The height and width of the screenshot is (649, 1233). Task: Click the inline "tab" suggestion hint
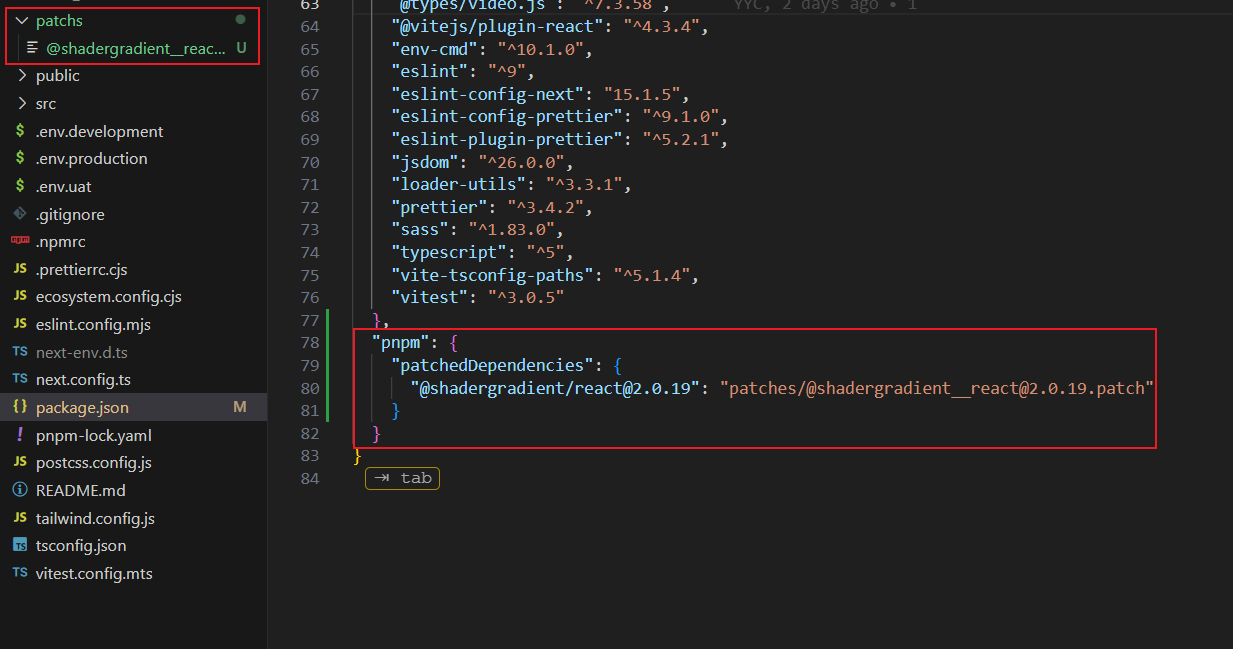coord(403,478)
